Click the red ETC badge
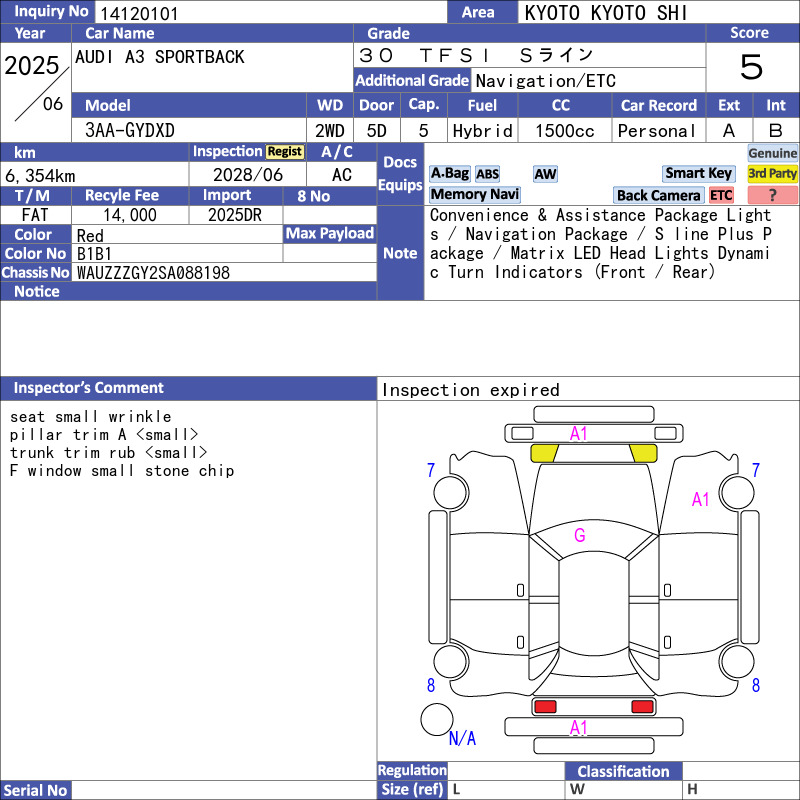The image size is (800, 800). tap(721, 195)
